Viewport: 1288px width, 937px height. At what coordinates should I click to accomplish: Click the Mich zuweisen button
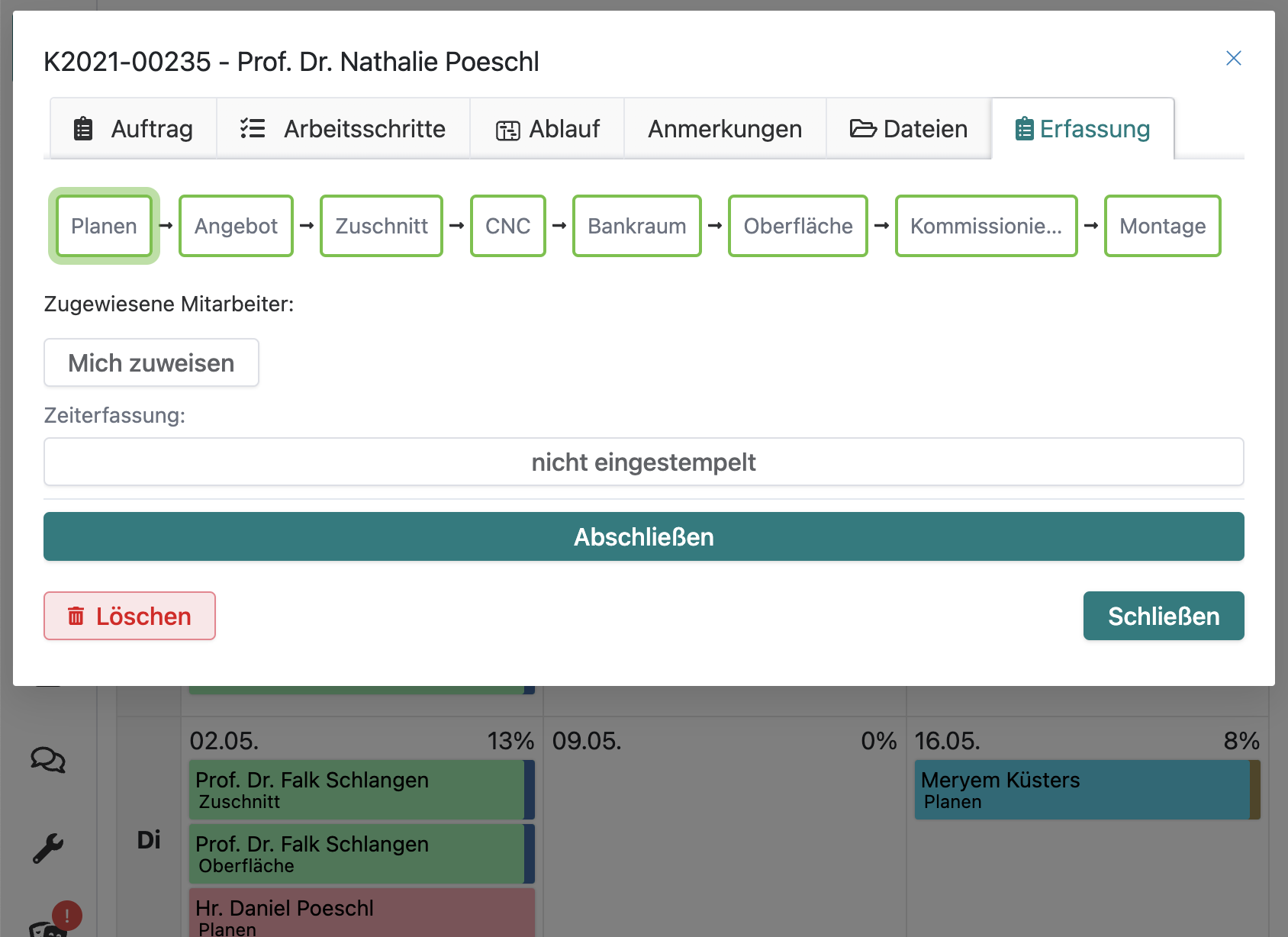(x=151, y=362)
